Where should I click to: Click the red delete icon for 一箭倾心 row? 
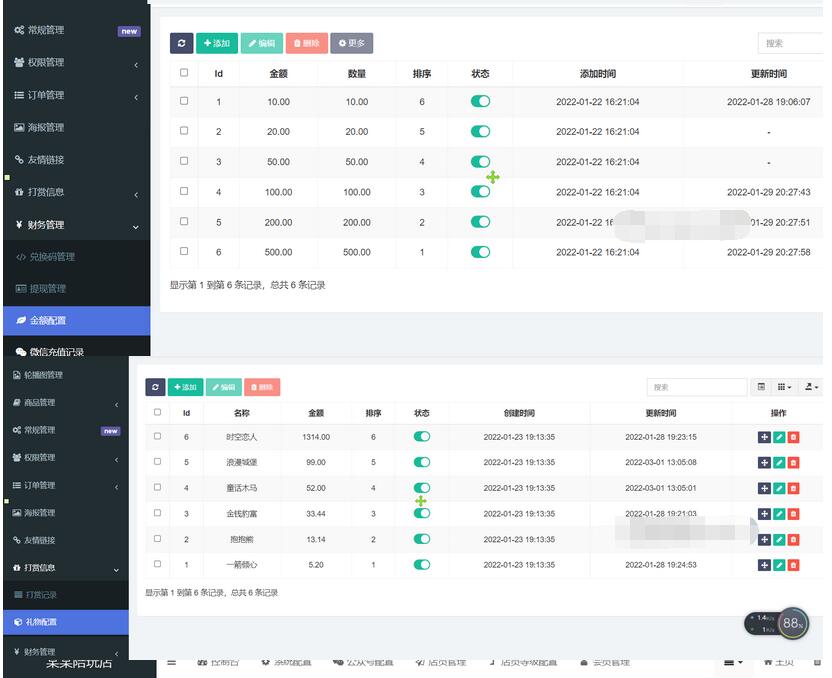[x=794, y=565]
